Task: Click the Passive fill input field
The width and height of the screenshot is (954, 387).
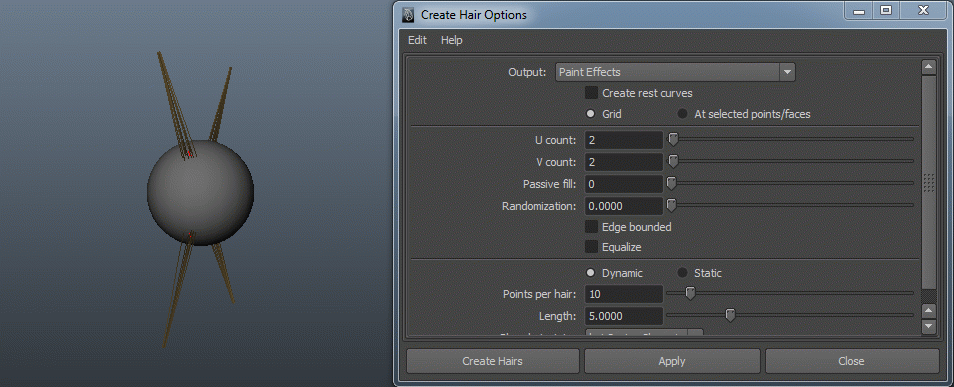Action: point(624,184)
